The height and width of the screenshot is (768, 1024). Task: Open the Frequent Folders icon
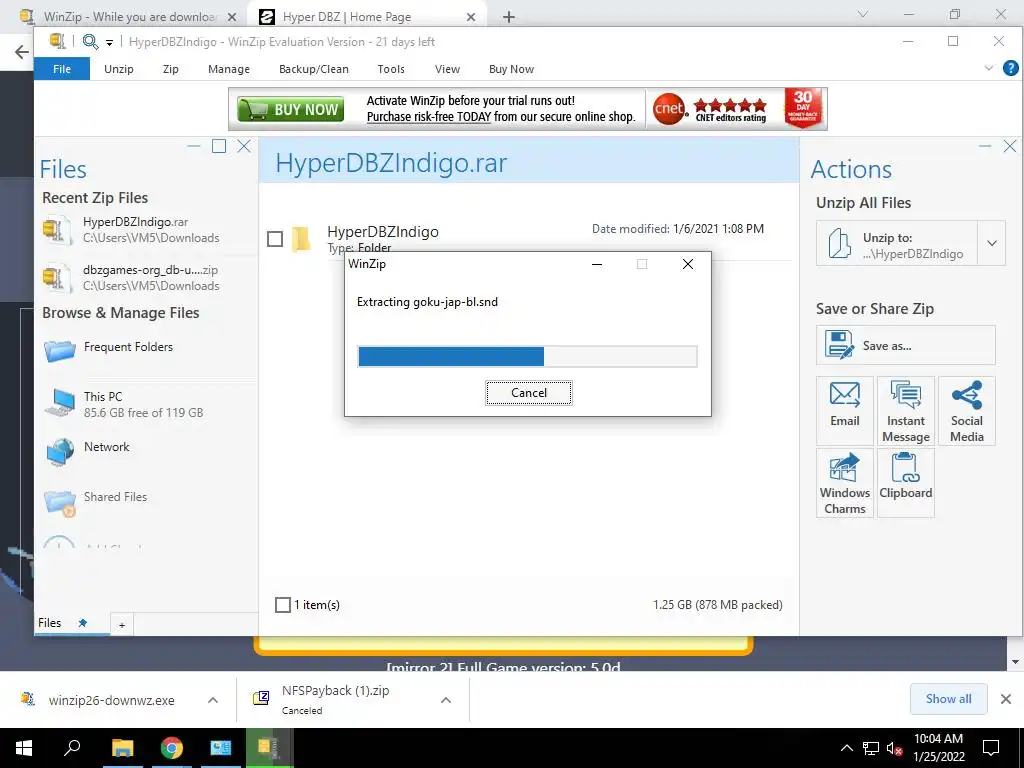[60, 350]
